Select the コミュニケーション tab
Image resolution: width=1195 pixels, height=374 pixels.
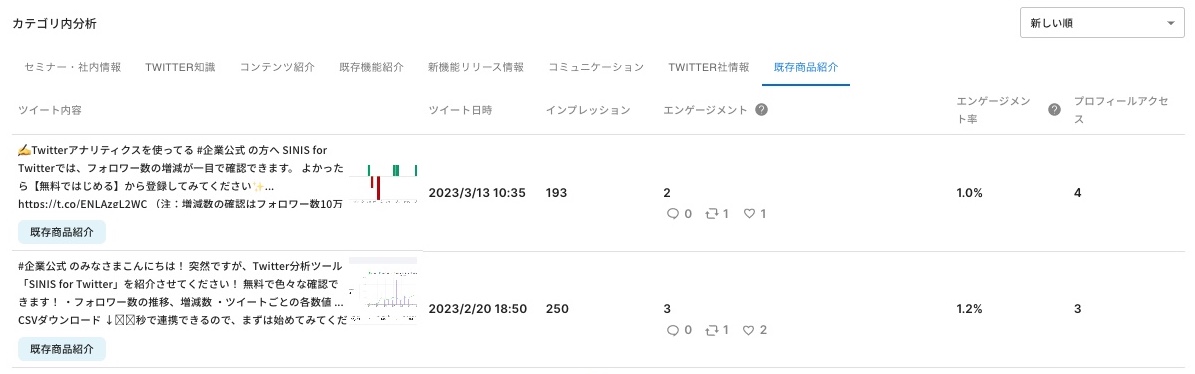597,67
